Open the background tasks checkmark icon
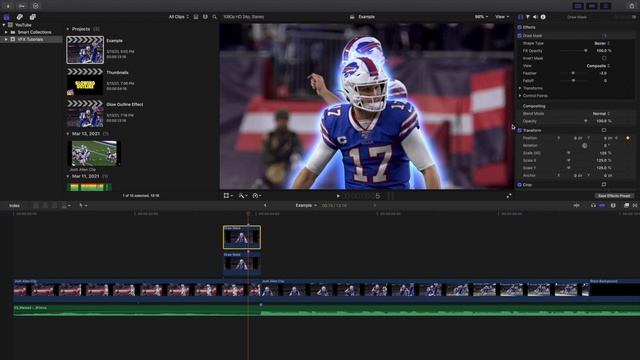The image size is (640, 360). pos(36,6)
